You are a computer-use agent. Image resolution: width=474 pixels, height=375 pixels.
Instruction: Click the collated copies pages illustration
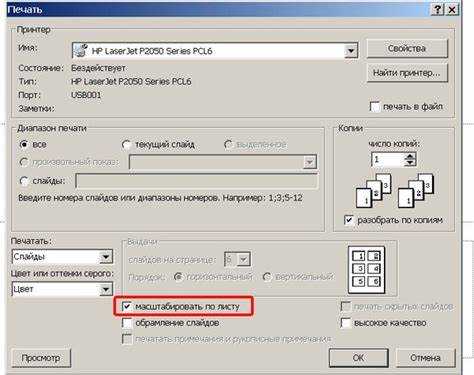point(373,190)
